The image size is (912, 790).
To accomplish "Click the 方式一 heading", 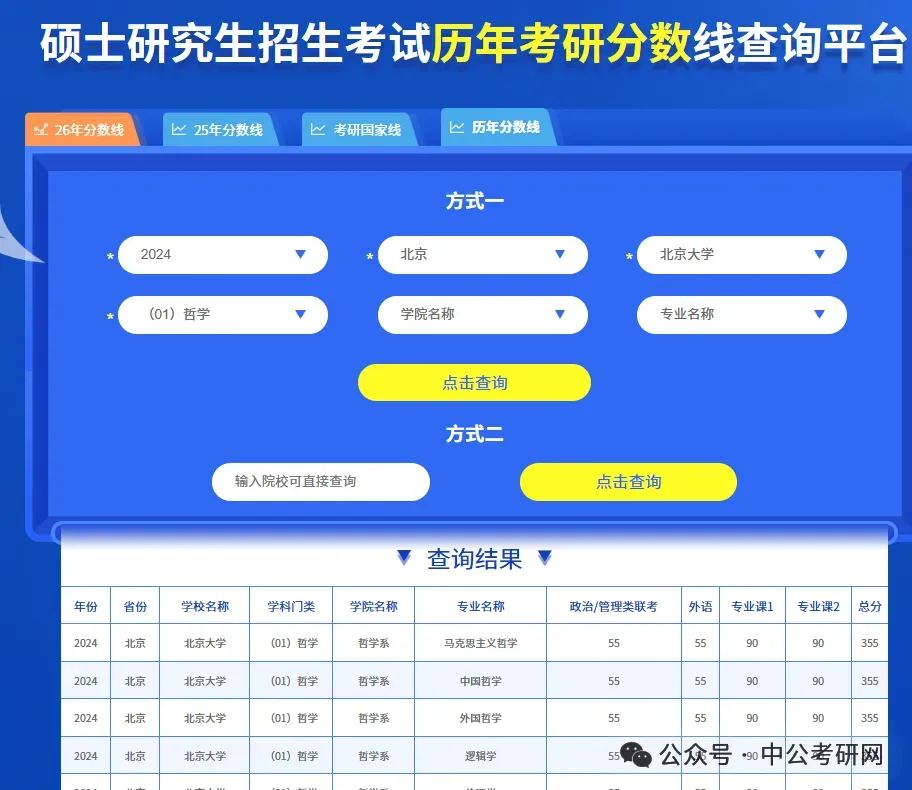I will [x=475, y=201].
